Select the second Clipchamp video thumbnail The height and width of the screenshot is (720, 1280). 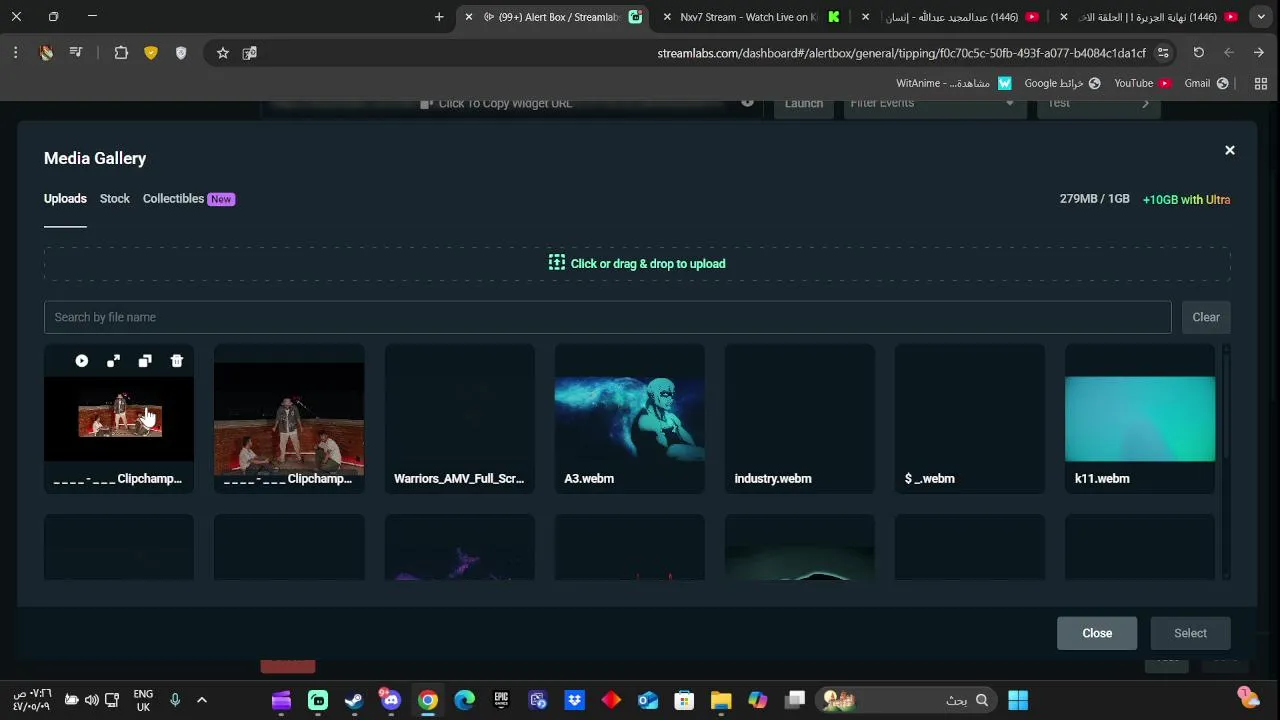click(x=289, y=419)
